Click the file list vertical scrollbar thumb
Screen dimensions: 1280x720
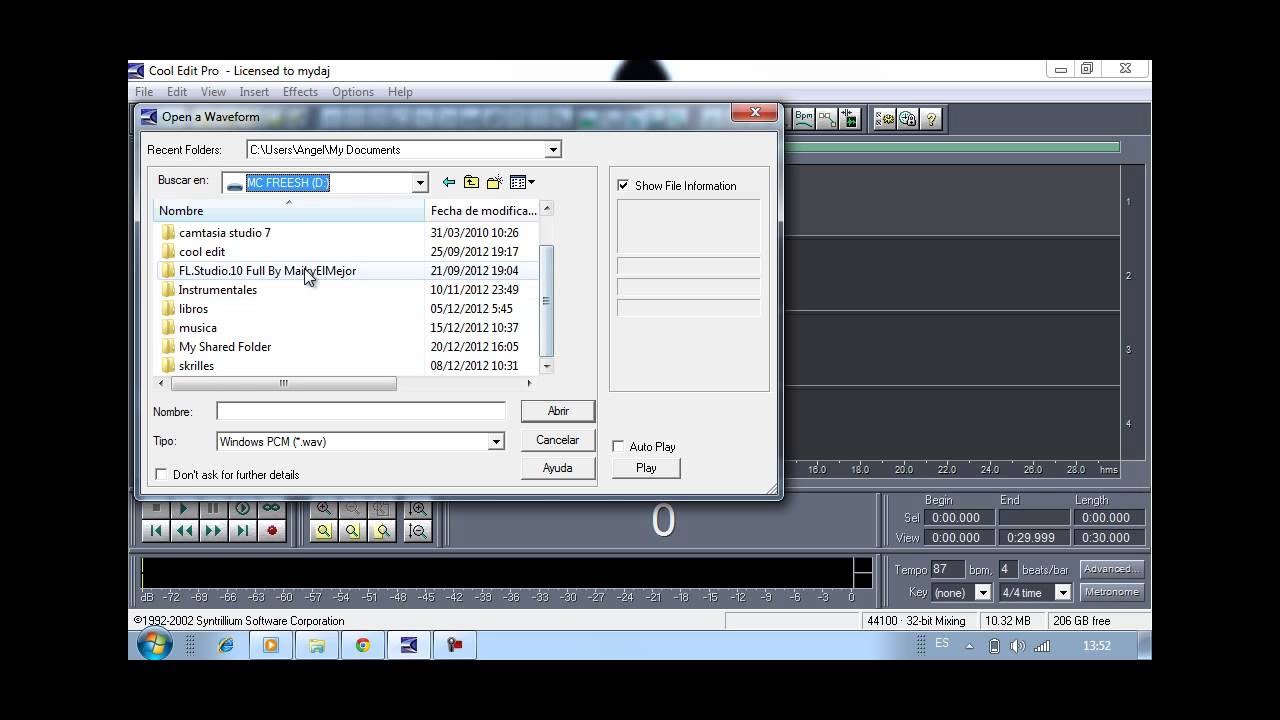coord(546,300)
